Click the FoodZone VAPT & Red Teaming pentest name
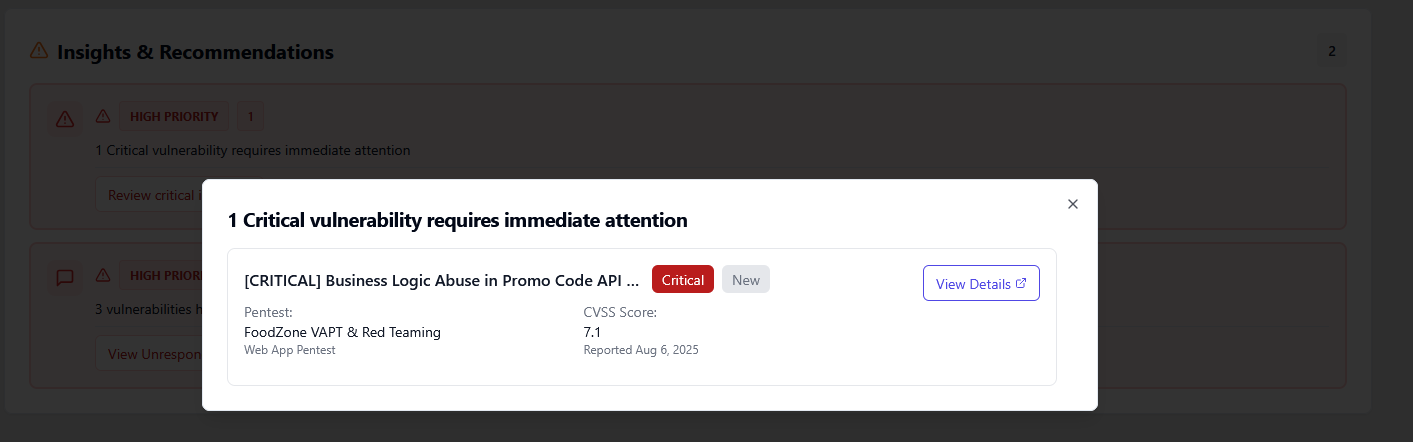Viewport: 1413px width, 442px height. tap(342, 332)
